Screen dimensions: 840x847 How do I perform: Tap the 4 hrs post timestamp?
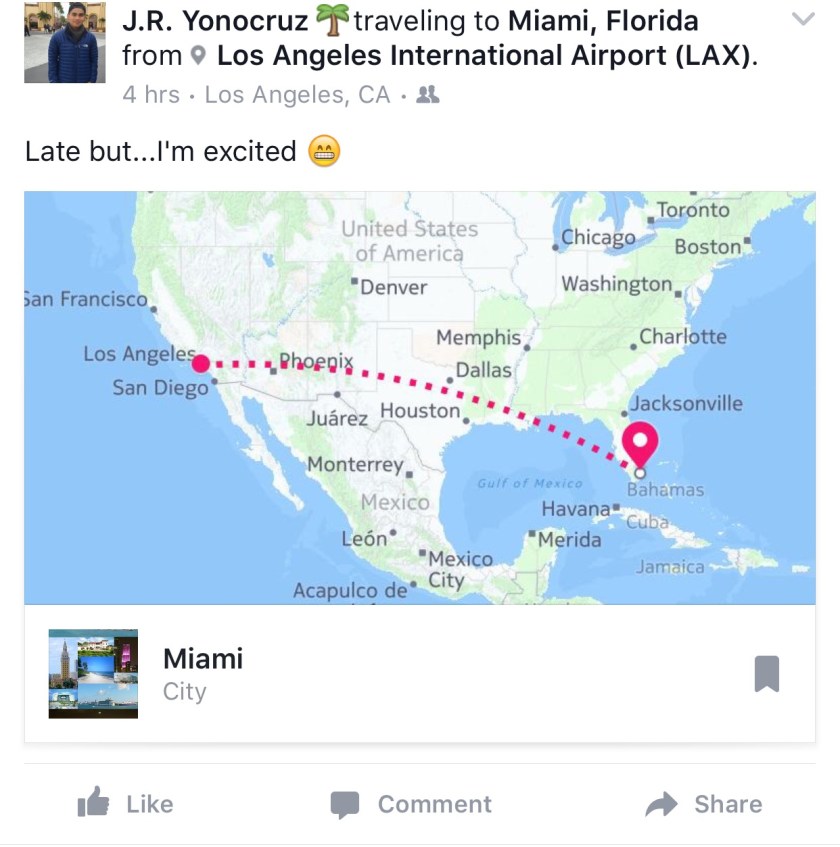[151, 95]
